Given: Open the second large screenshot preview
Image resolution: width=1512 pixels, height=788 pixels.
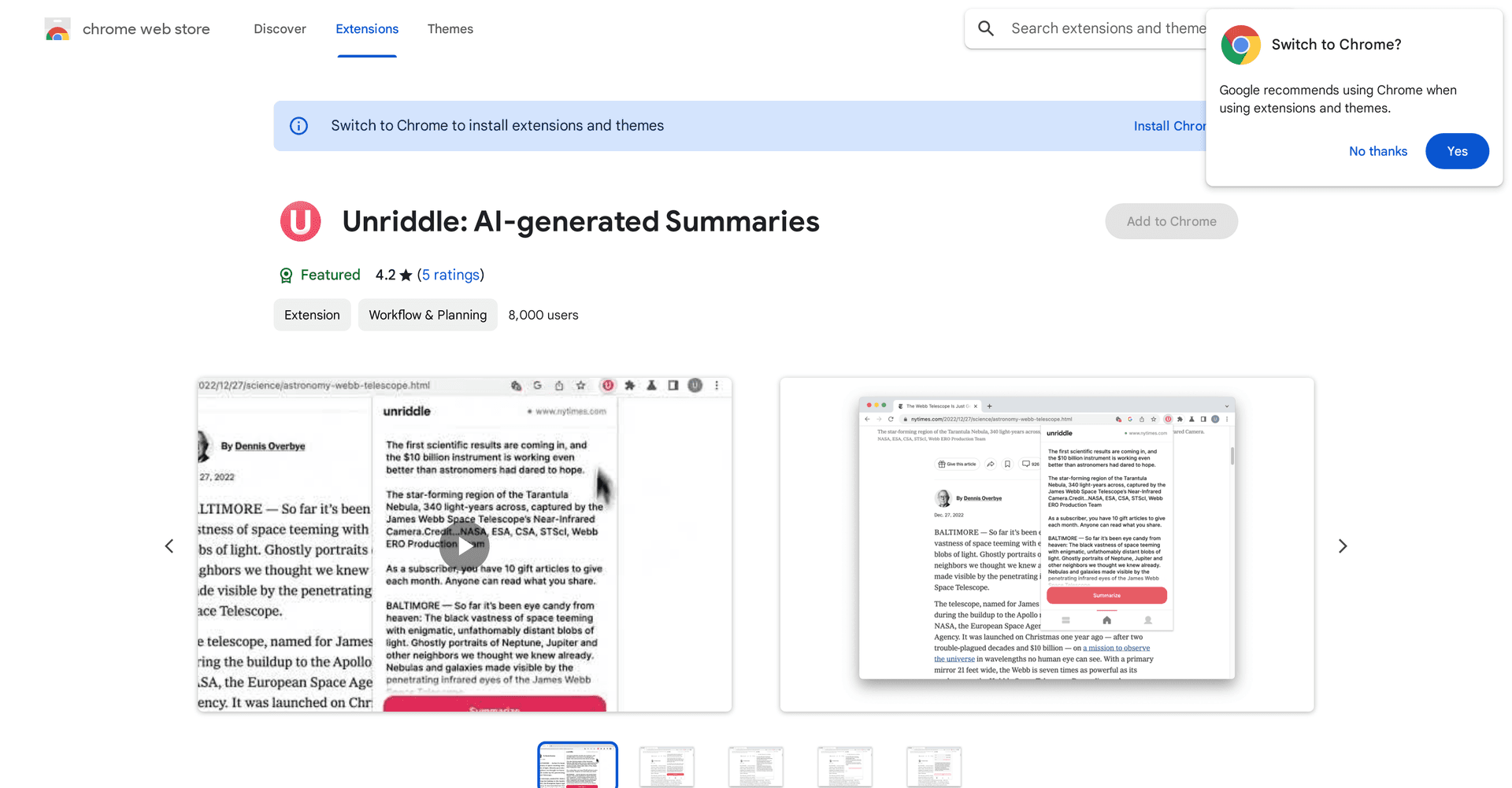Looking at the screenshot, I should click(1047, 545).
